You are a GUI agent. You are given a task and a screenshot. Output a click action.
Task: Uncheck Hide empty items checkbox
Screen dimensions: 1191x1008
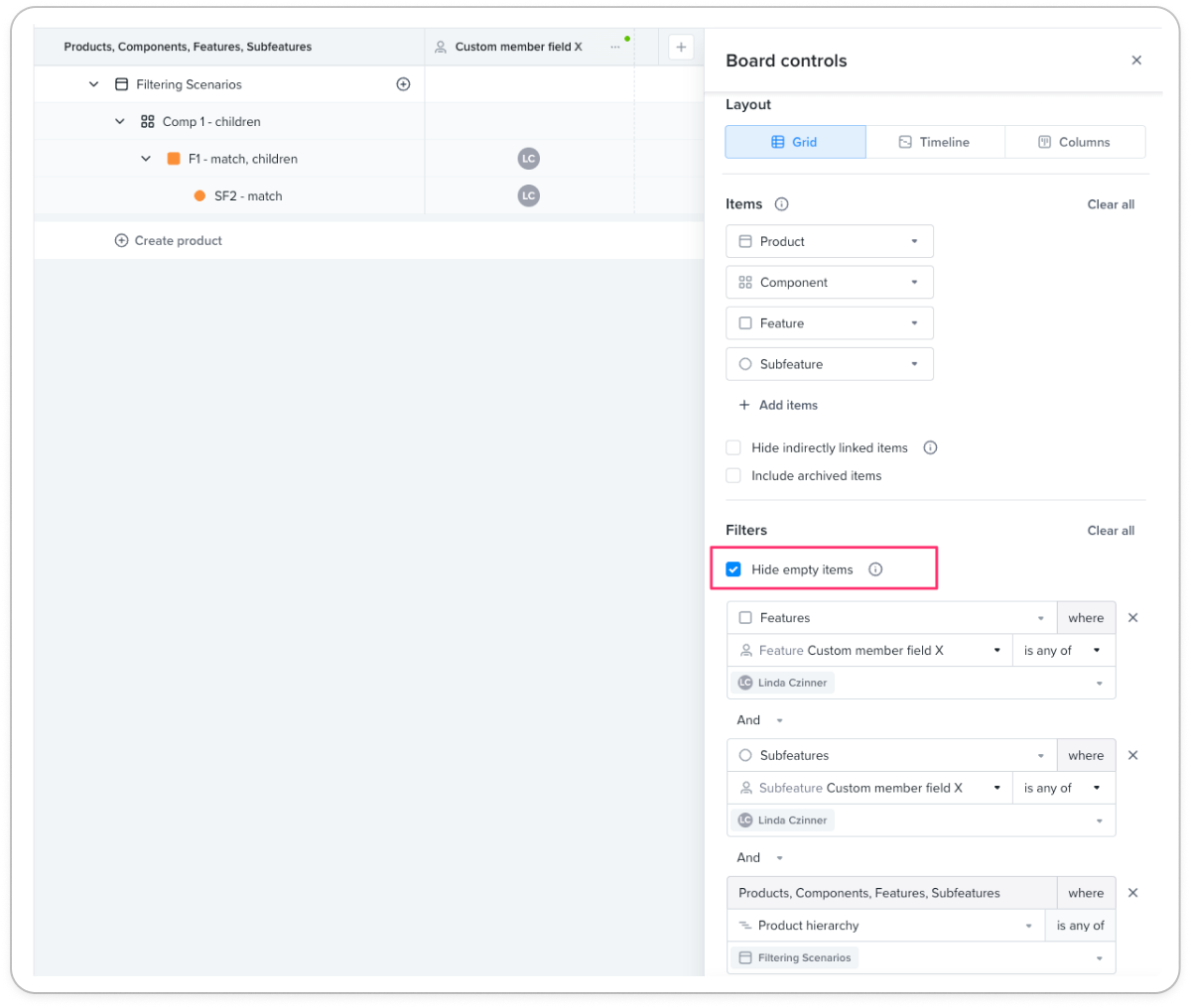(733, 569)
